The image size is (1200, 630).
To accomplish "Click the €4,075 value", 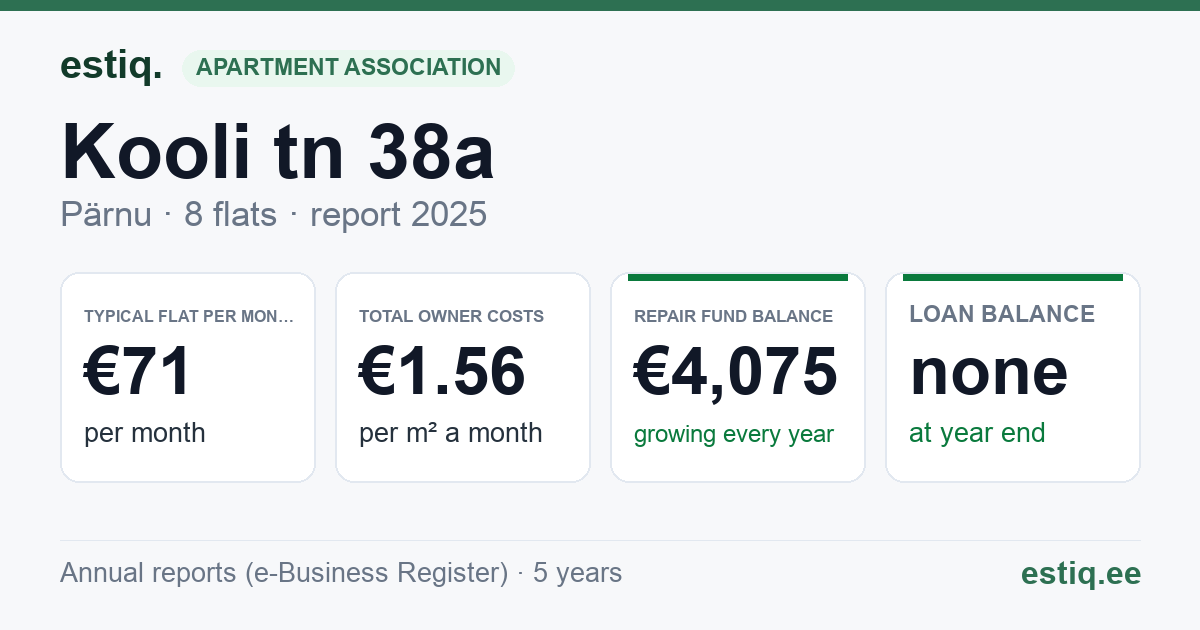I will tap(736, 372).
